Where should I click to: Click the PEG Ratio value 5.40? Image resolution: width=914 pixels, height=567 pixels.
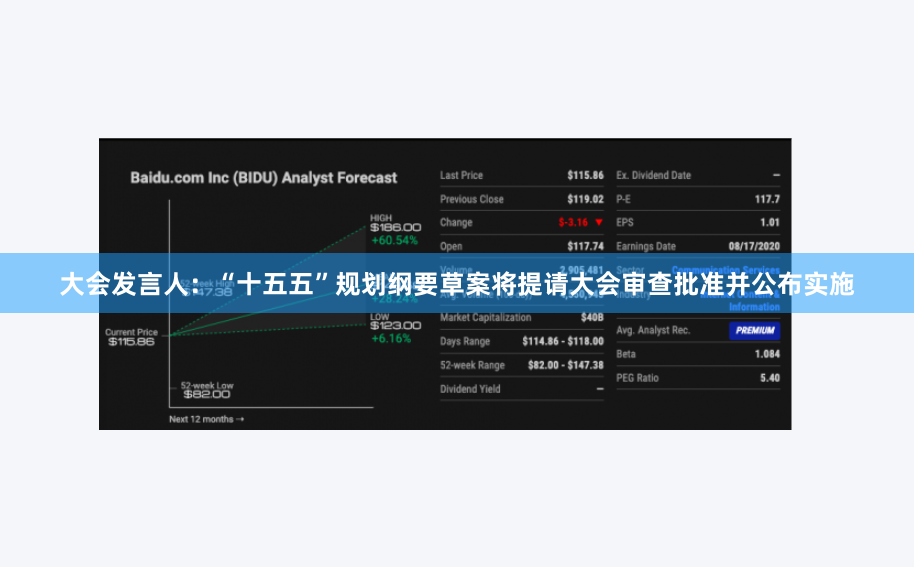(769, 378)
